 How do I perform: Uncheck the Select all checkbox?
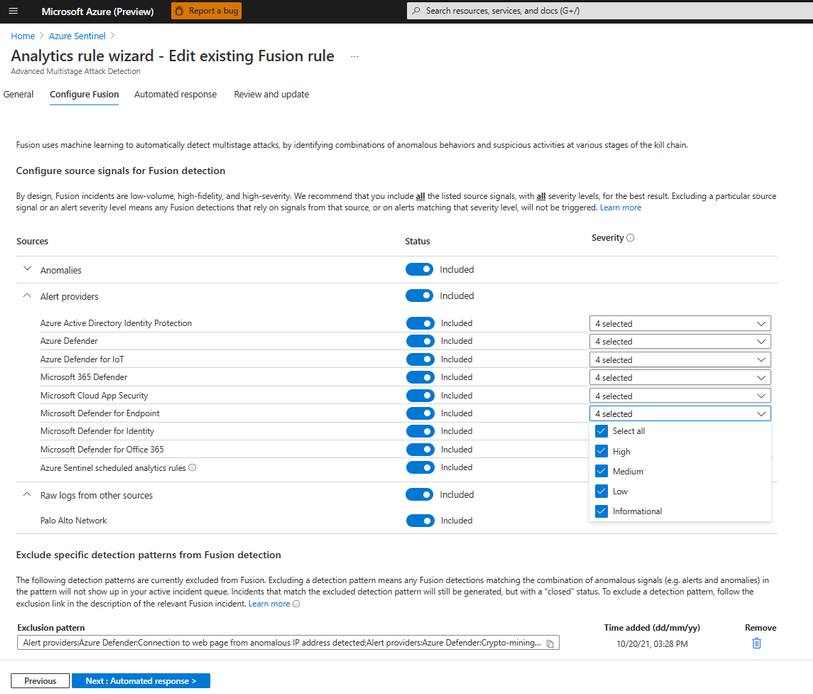(x=601, y=431)
